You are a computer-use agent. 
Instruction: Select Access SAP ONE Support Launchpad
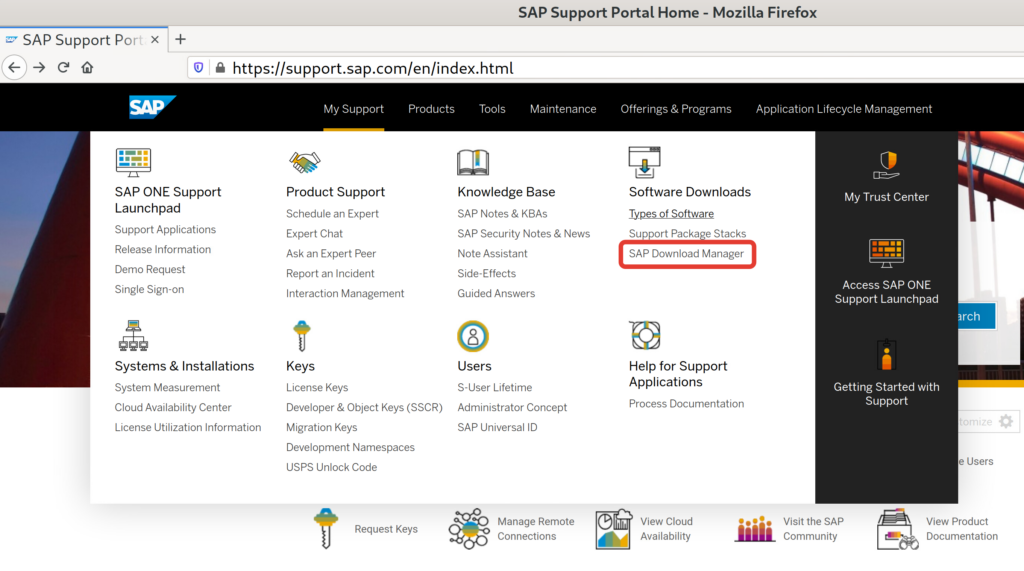(x=887, y=291)
